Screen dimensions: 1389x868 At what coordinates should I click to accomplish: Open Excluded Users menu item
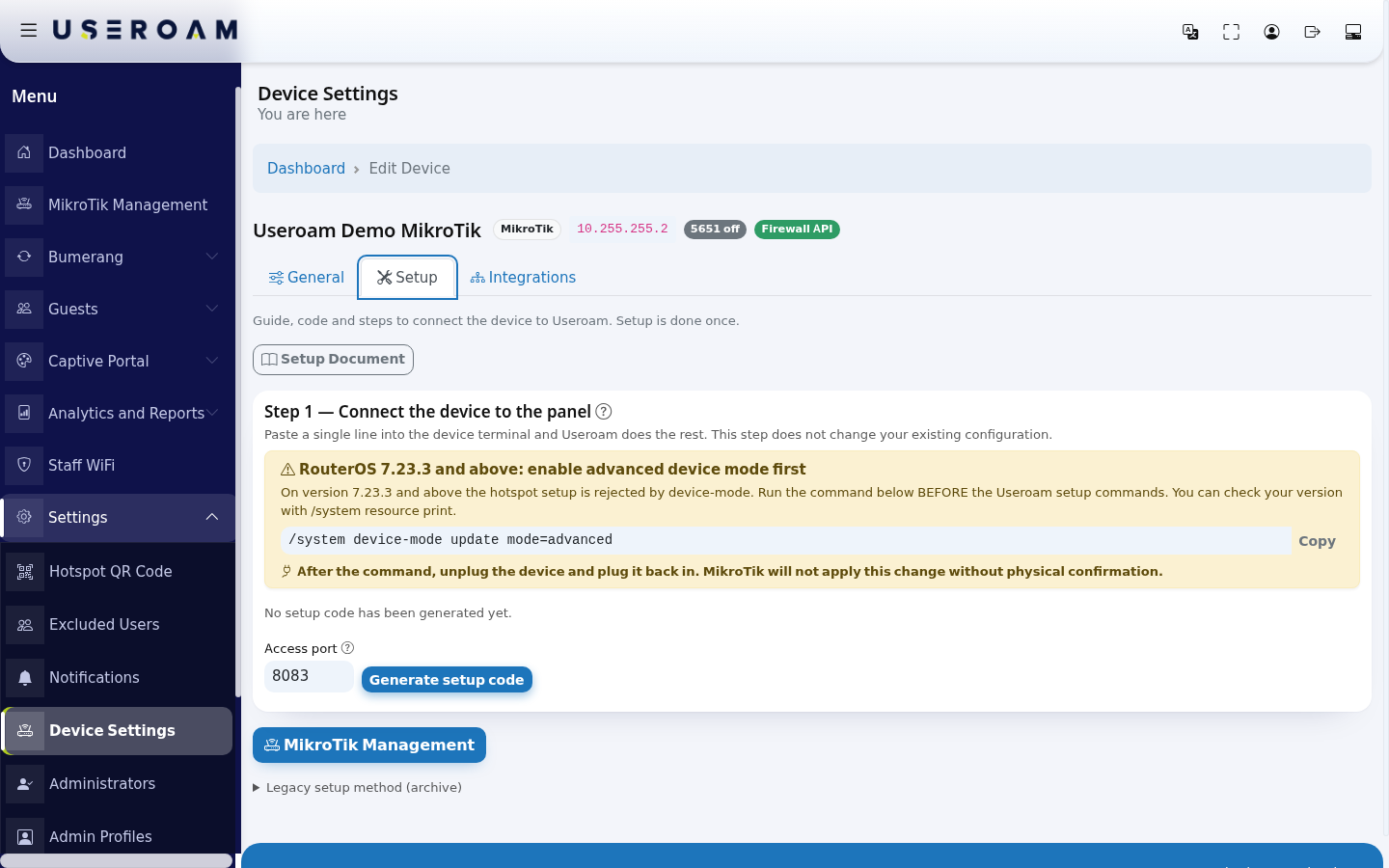pos(118,625)
